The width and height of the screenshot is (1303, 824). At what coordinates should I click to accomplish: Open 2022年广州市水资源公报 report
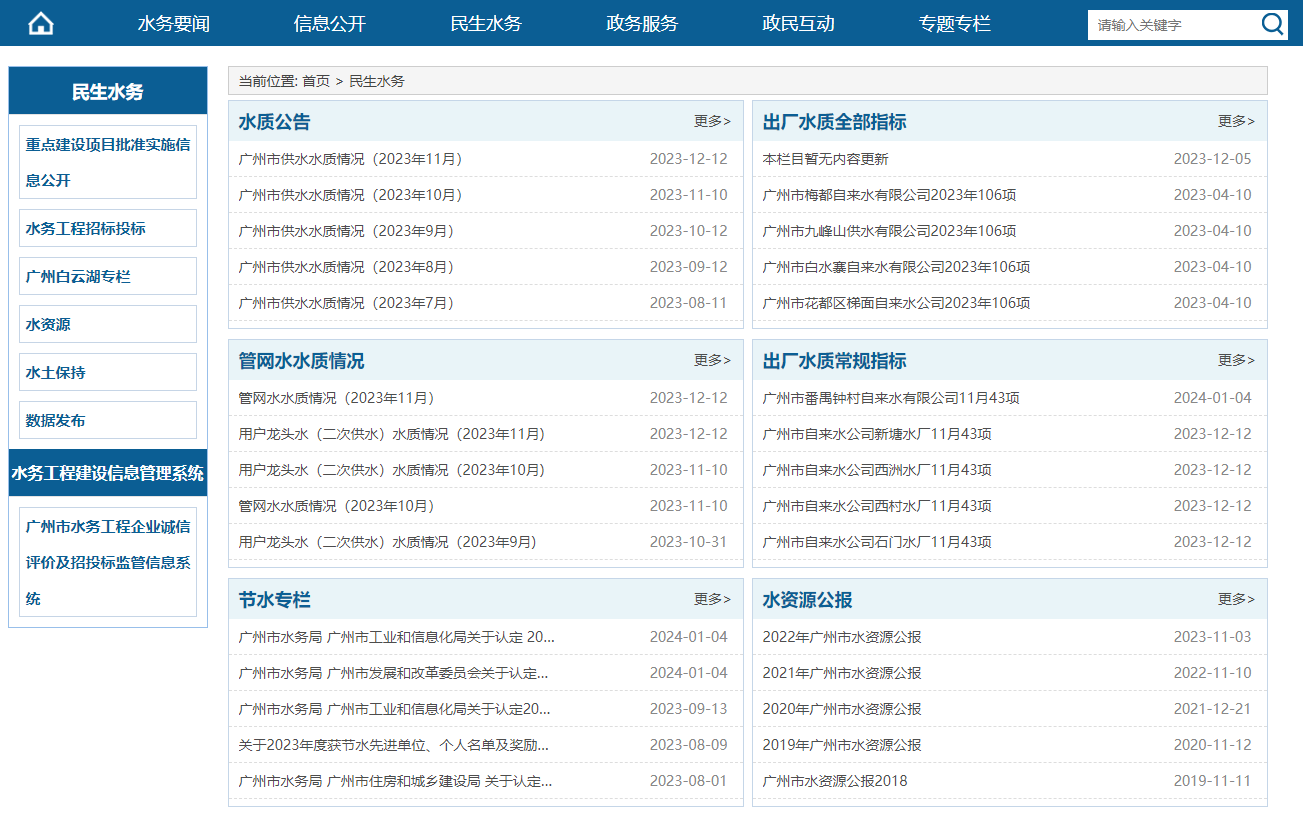841,637
